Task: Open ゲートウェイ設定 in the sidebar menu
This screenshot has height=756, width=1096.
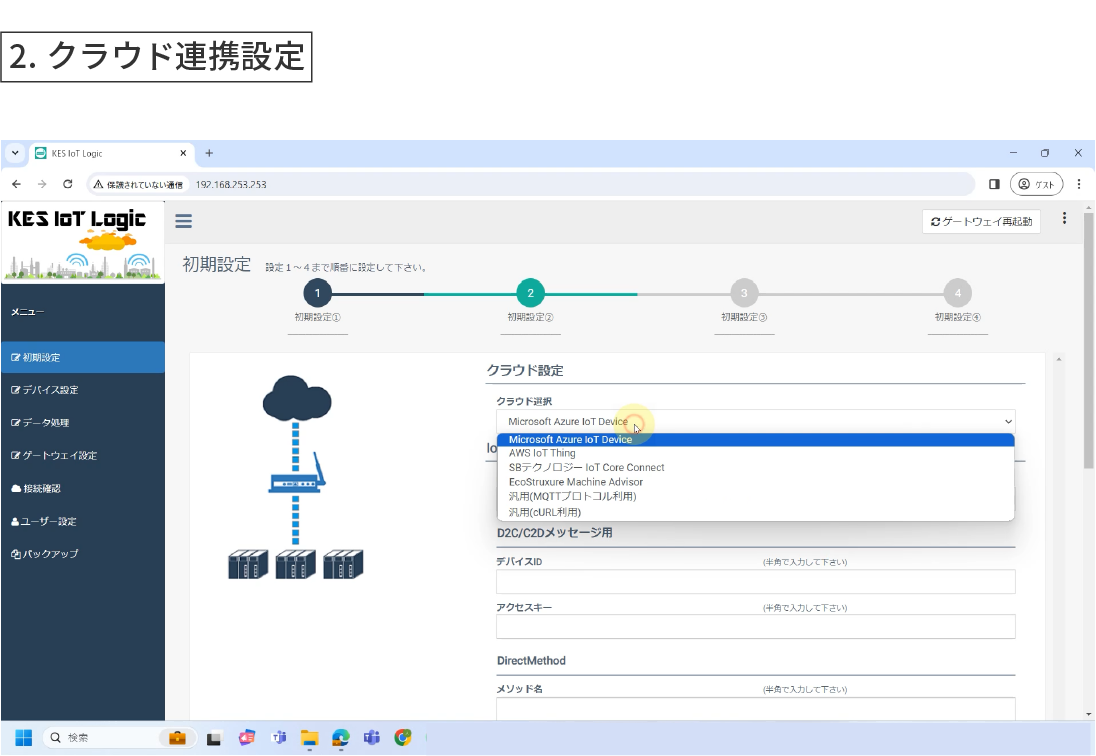Action: click(82, 456)
